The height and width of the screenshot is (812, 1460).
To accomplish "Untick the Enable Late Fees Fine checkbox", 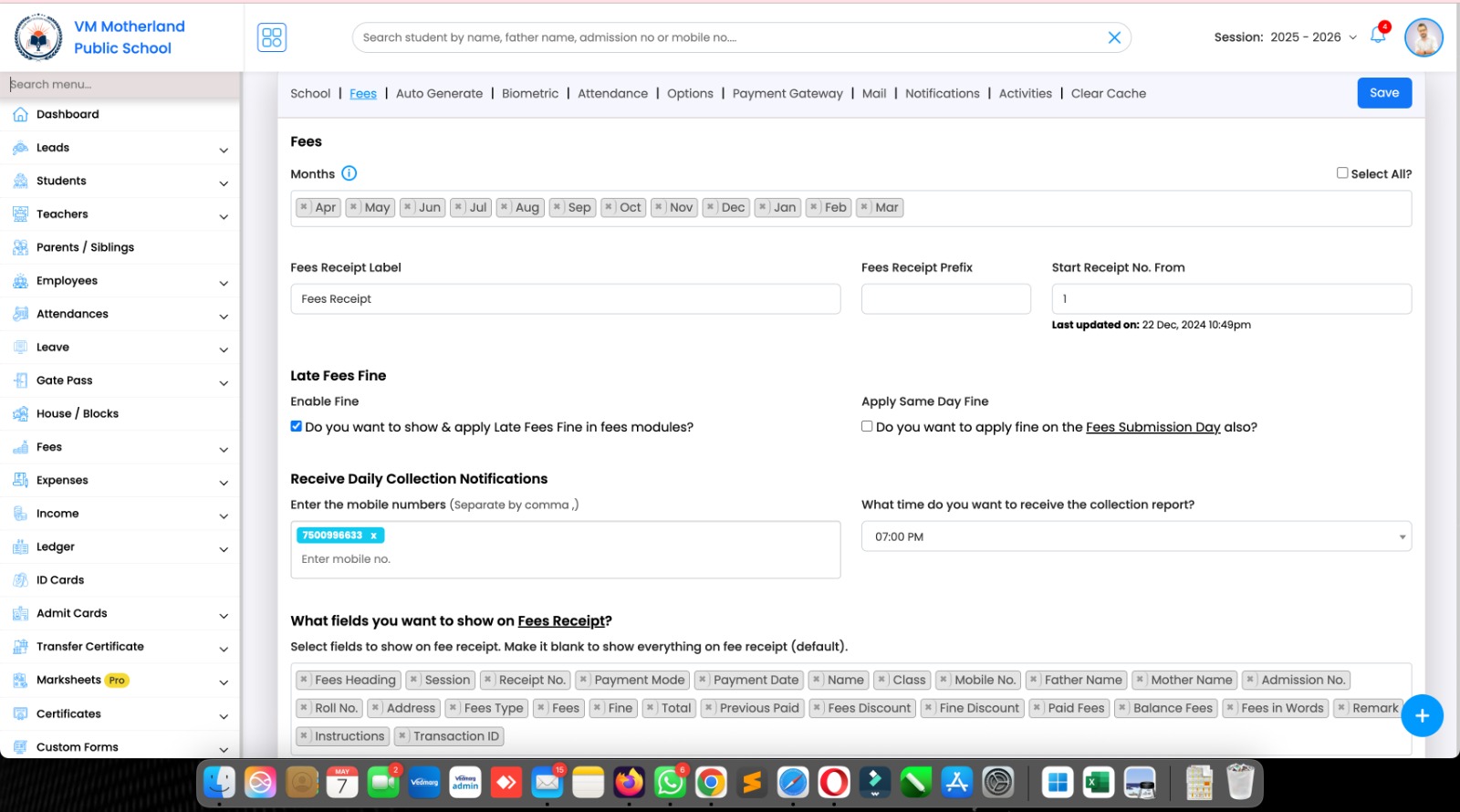I will pos(296,426).
